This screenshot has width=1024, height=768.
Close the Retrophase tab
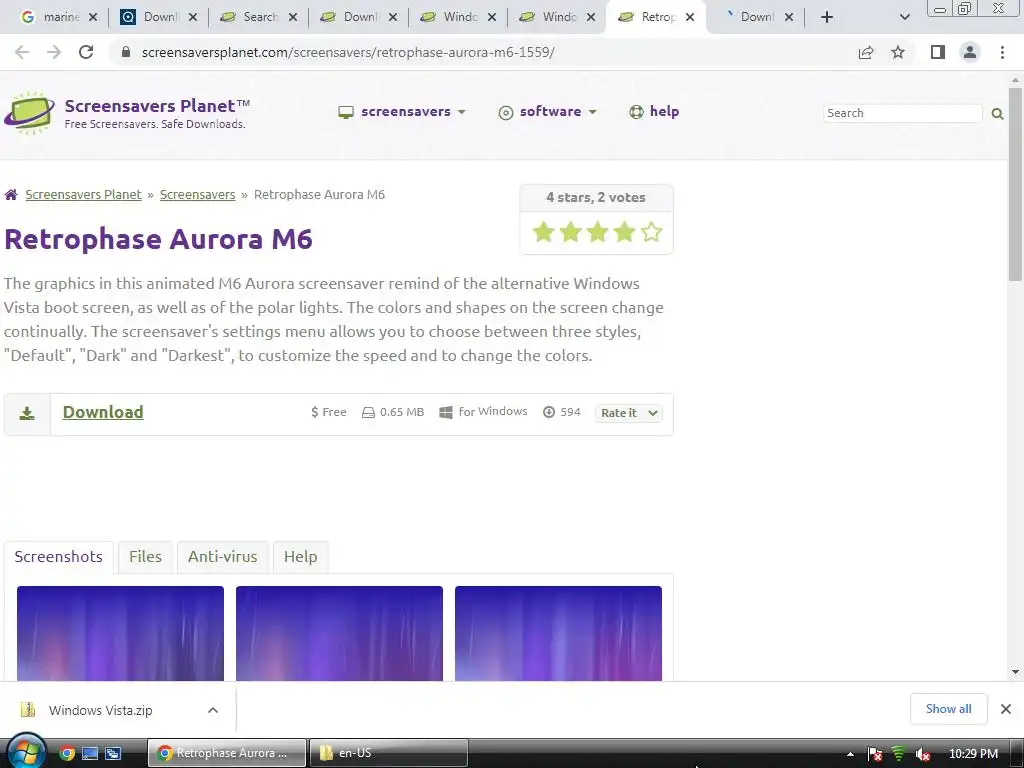tap(690, 18)
